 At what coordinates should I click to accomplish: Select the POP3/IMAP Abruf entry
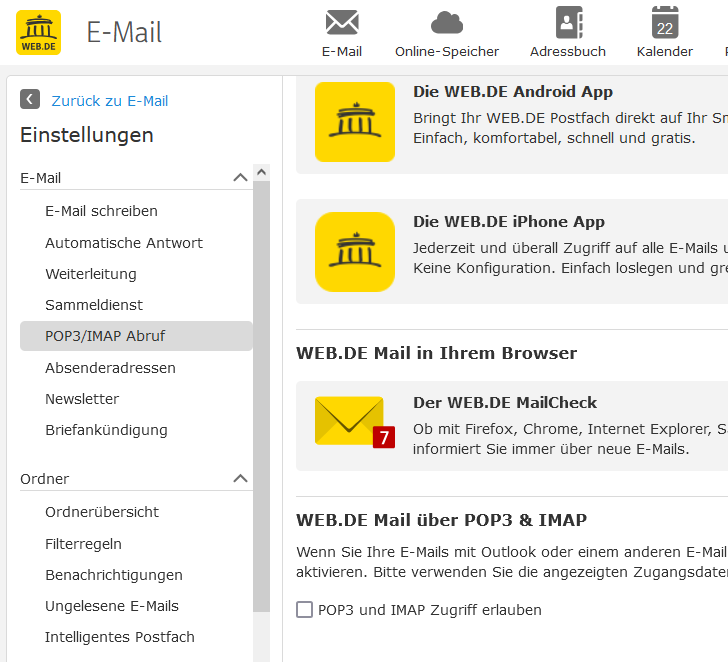[136, 336]
